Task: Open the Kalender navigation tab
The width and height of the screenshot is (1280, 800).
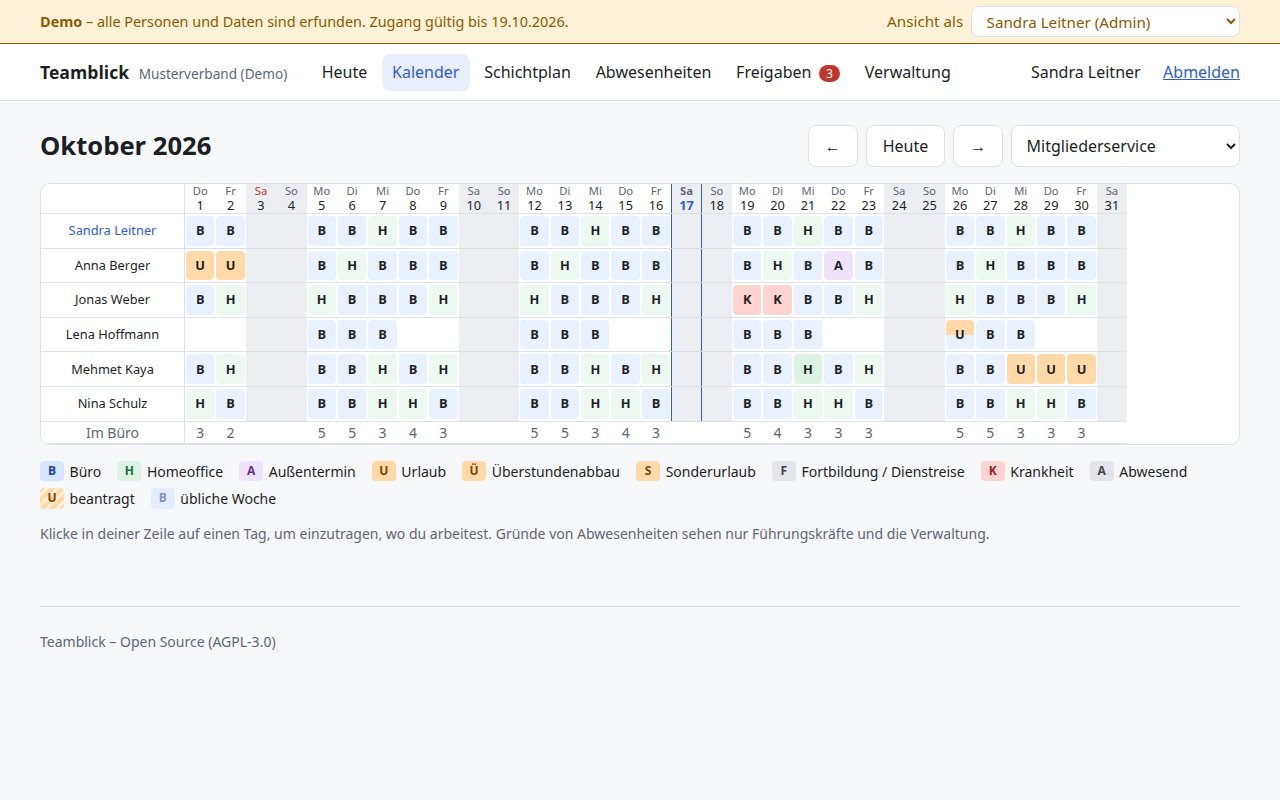Action: [x=426, y=72]
